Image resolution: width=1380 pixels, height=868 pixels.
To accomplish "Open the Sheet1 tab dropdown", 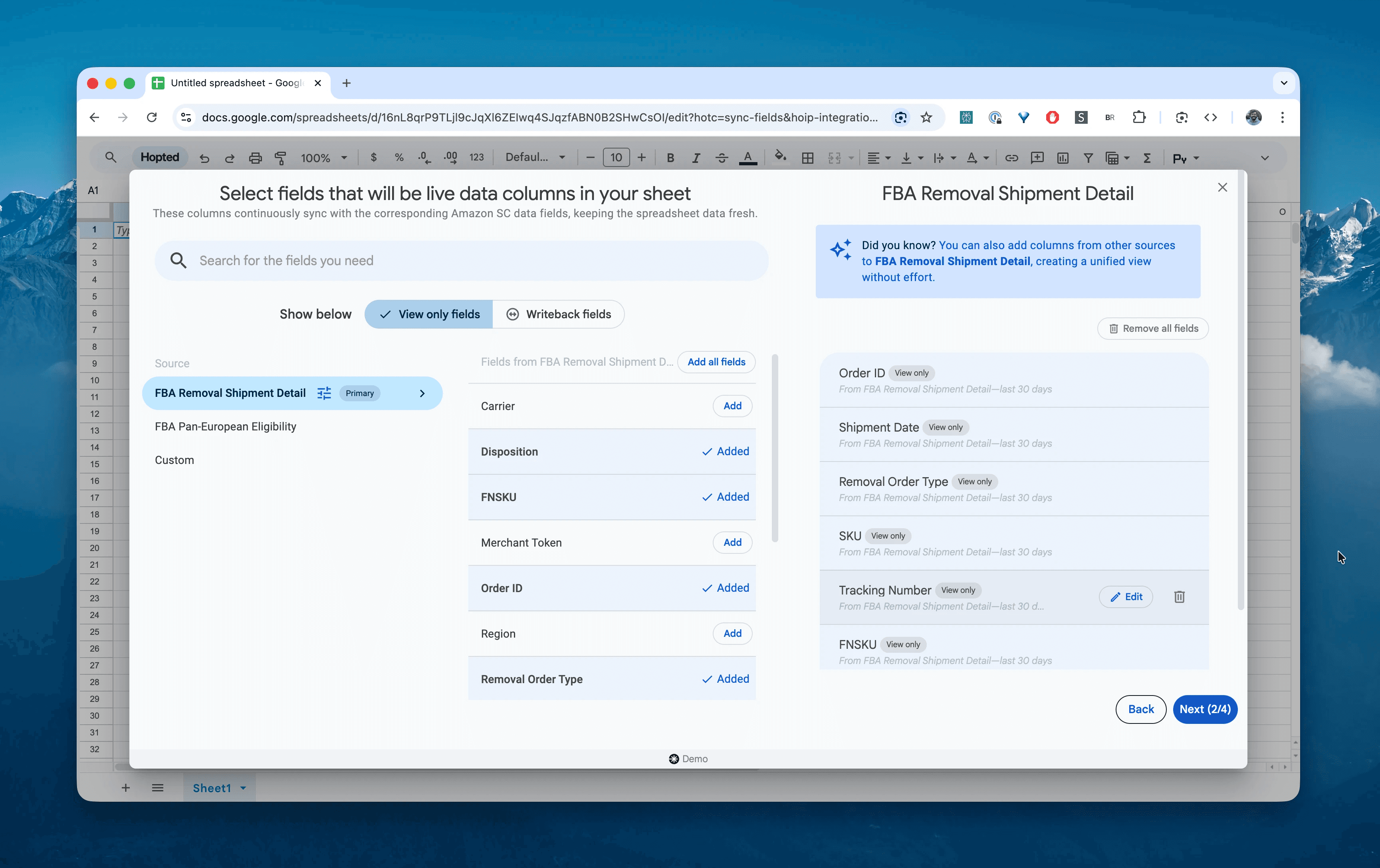I will 243,789.
